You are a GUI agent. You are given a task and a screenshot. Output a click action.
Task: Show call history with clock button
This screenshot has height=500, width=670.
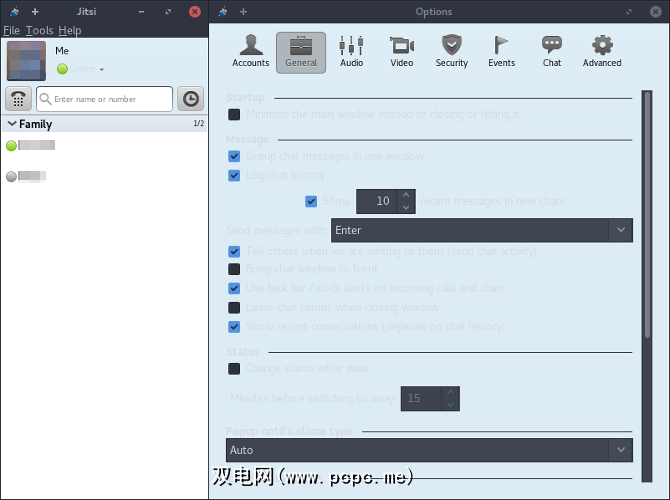point(191,99)
